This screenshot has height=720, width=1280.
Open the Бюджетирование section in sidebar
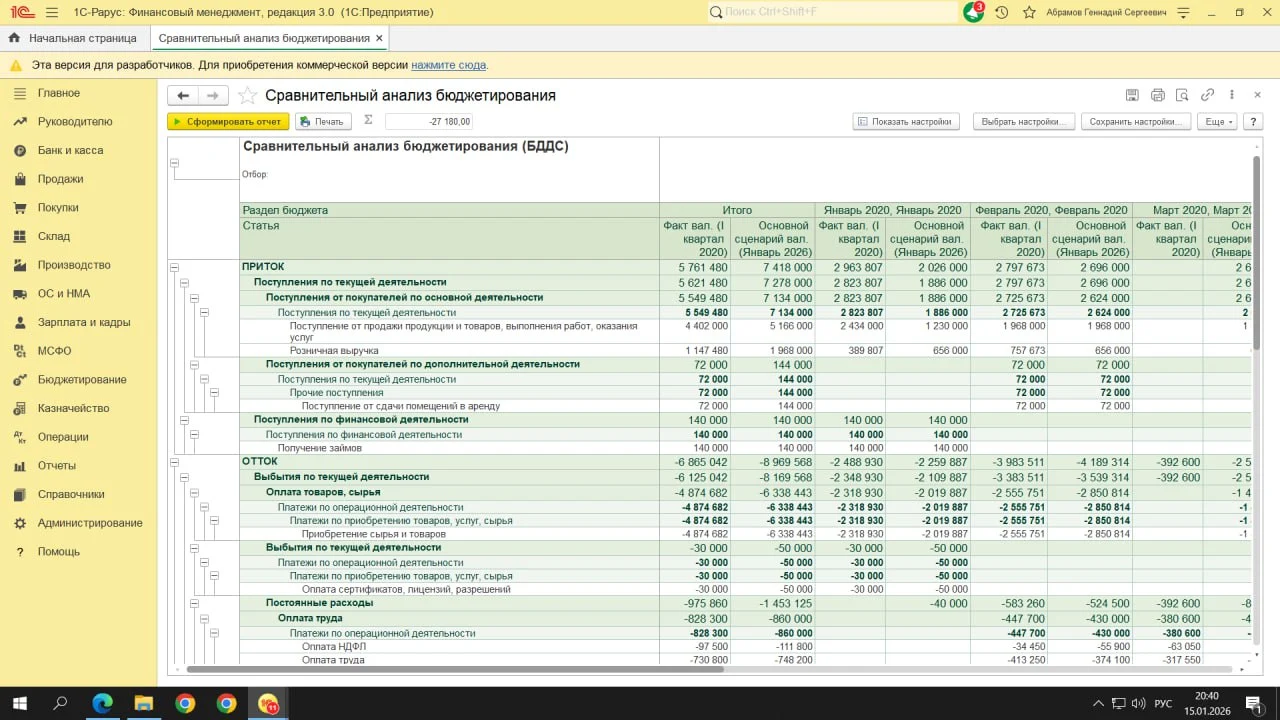82,380
